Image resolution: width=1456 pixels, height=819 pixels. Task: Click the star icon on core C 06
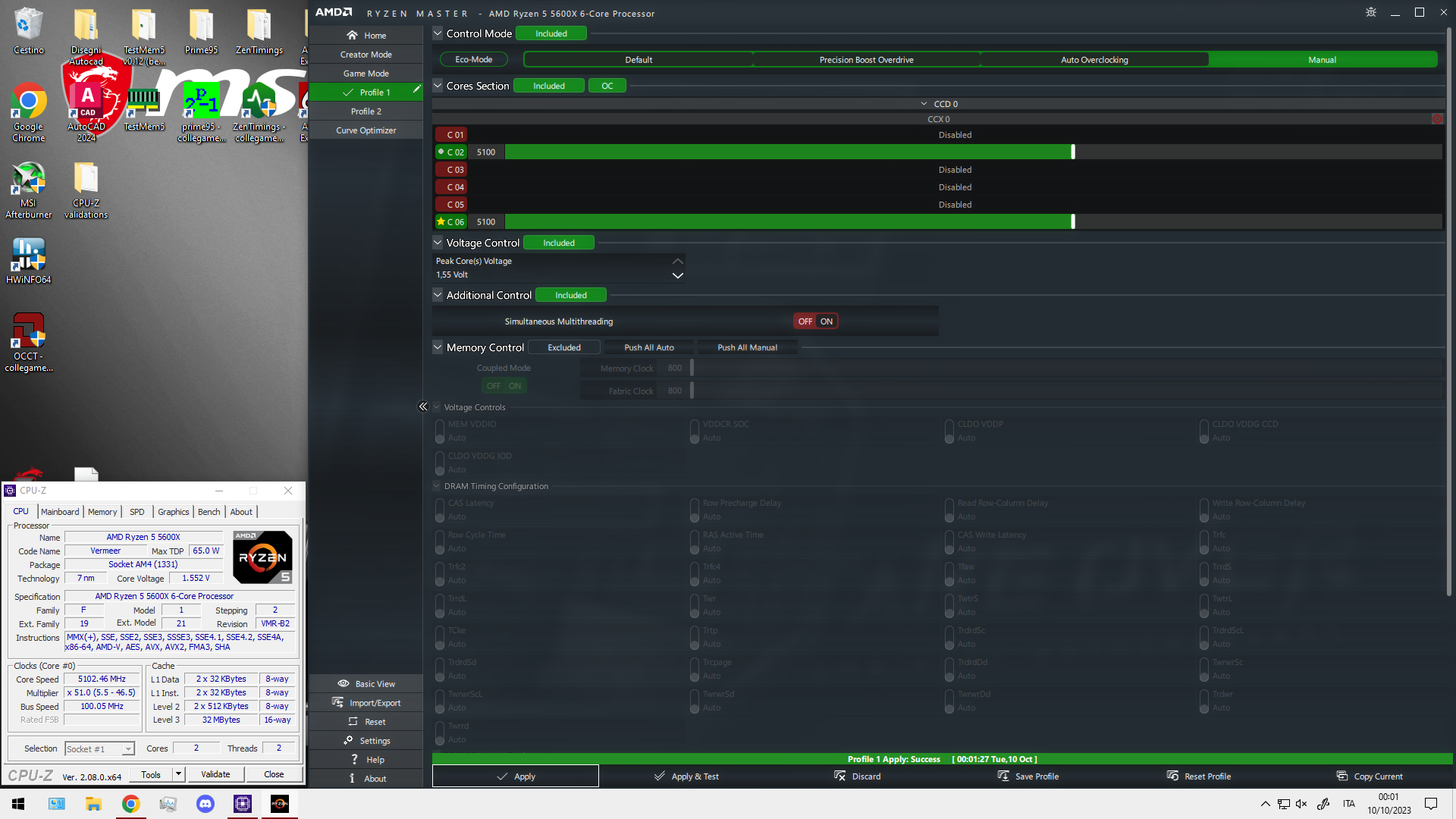(x=441, y=221)
